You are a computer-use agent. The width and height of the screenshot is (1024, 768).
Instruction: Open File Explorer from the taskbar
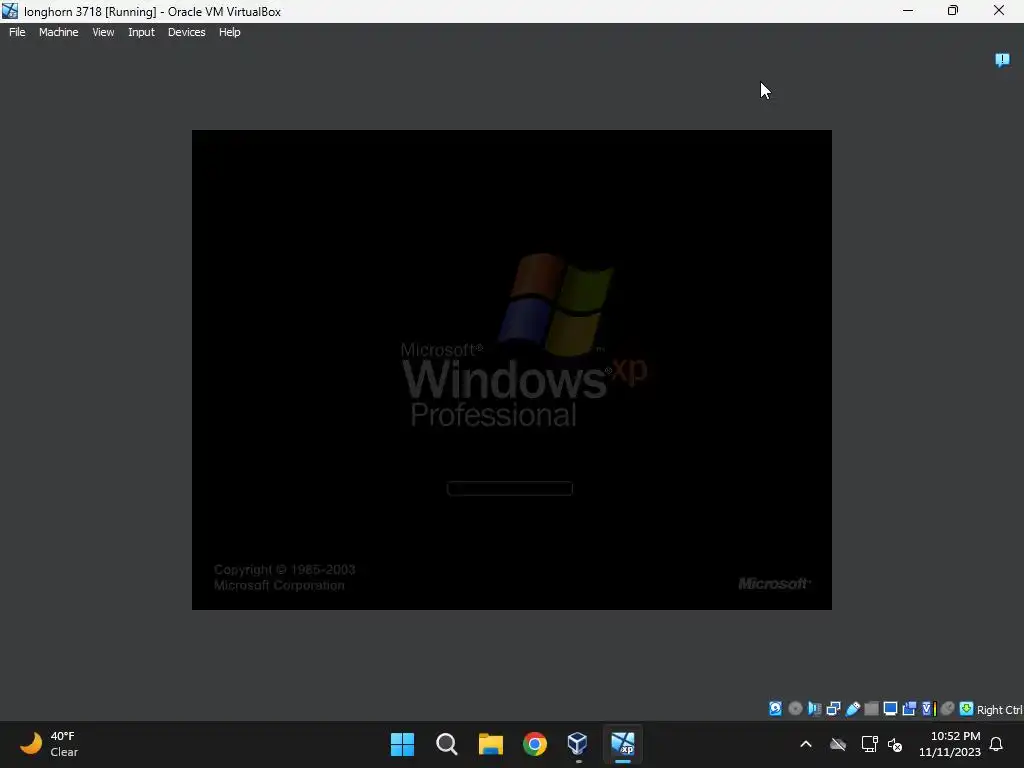[x=490, y=744]
